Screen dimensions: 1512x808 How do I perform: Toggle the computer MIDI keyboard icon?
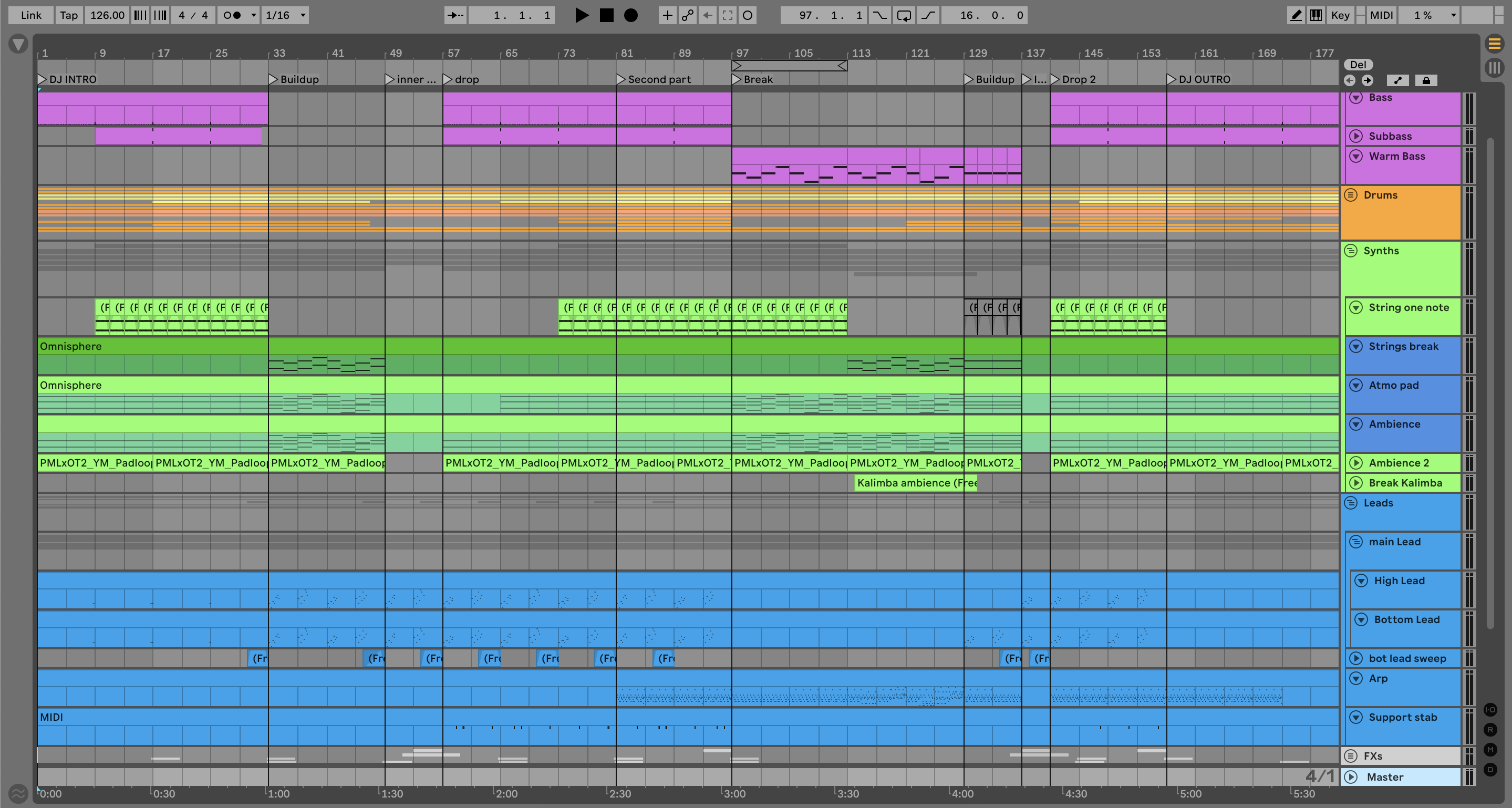tap(1316, 15)
